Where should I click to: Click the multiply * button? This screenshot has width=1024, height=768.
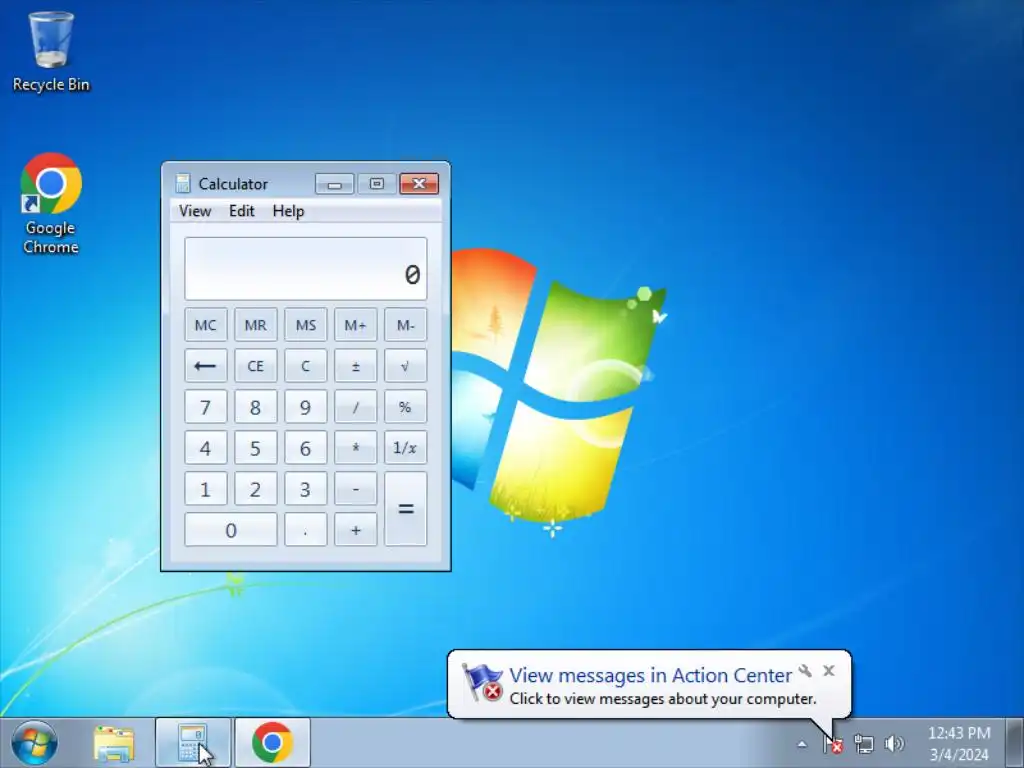(x=355, y=448)
